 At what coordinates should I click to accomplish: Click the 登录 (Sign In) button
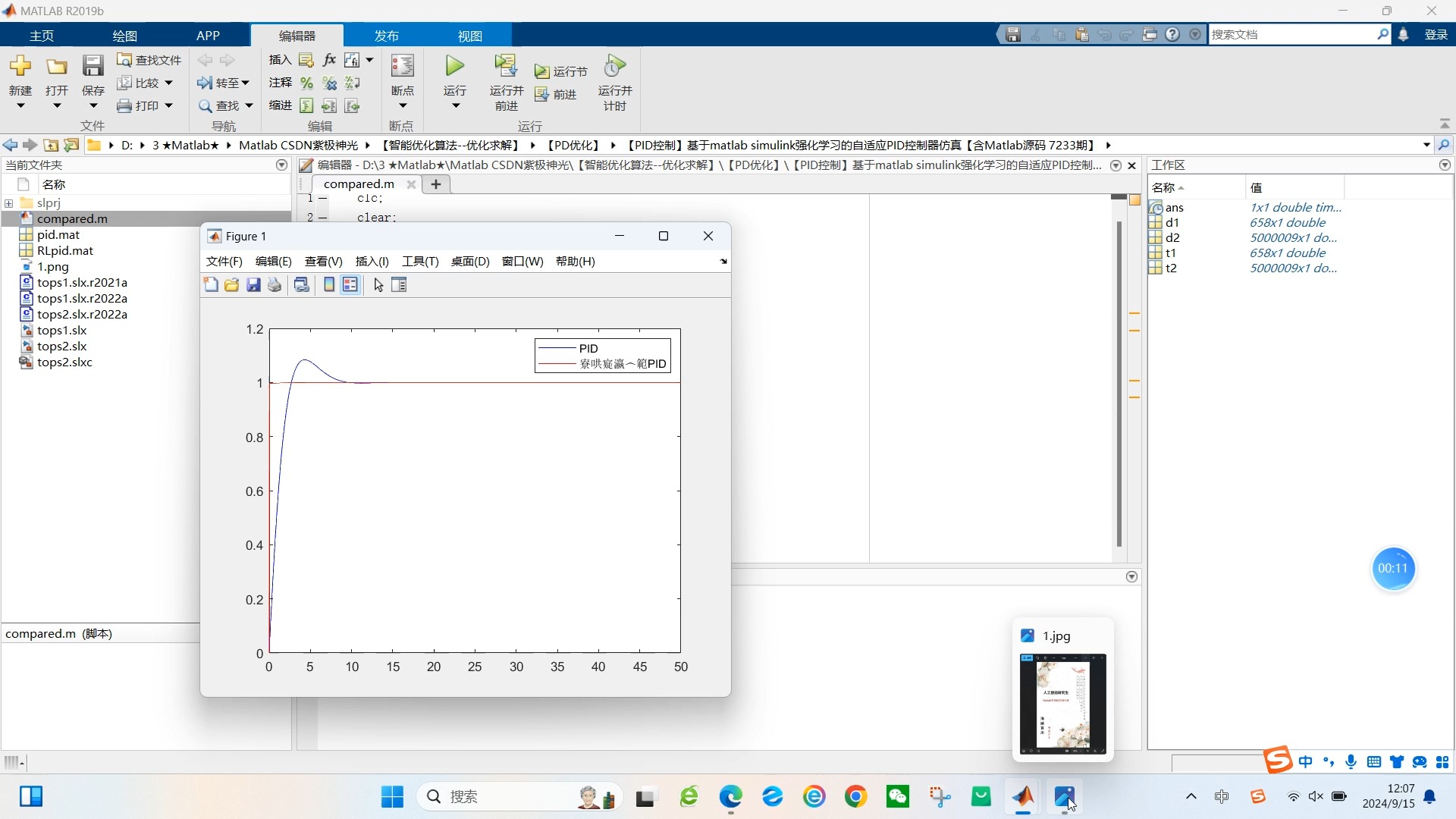tap(1436, 34)
